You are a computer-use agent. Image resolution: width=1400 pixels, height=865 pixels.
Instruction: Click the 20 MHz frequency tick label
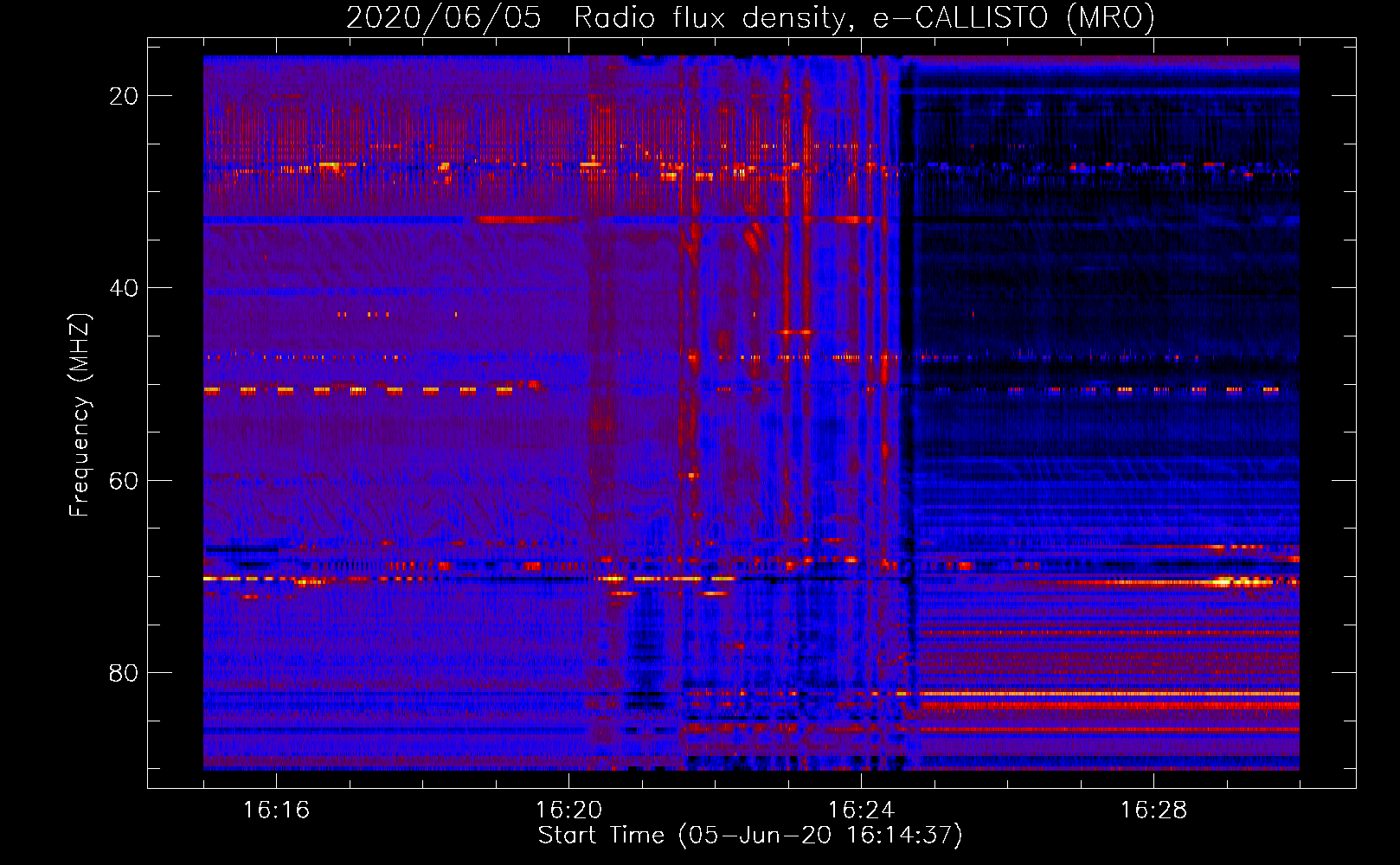click(124, 96)
